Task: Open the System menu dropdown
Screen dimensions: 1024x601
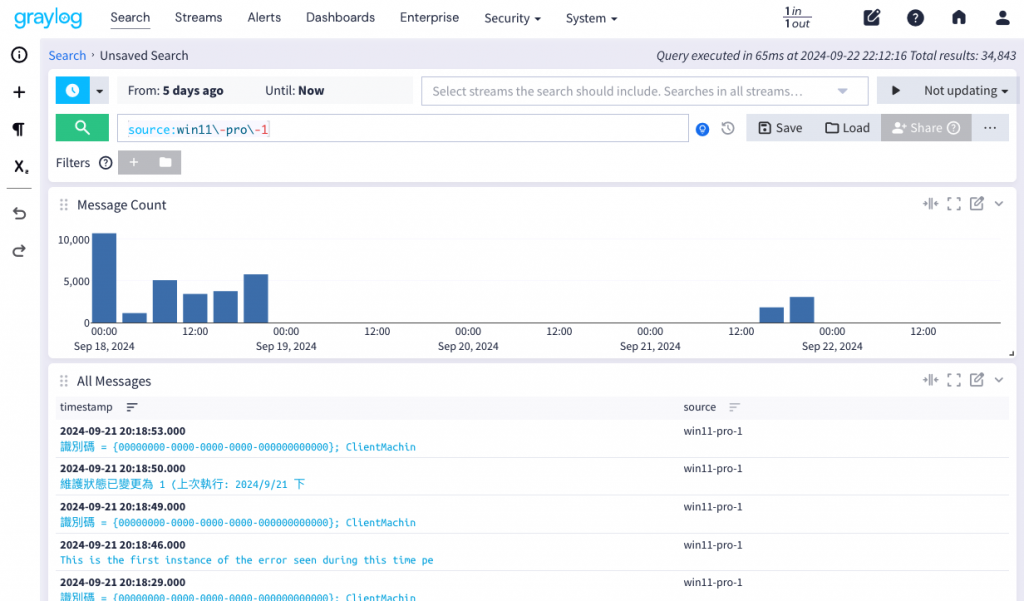Action: 591,18
